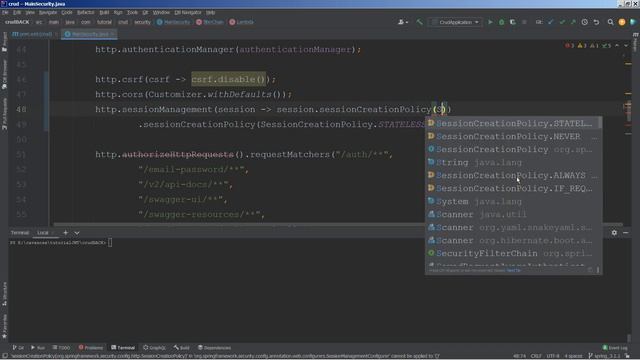640x360 pixels.
Task: Click the JetBrains Toolbox icon at far right
Action: (x=633, y=22)
